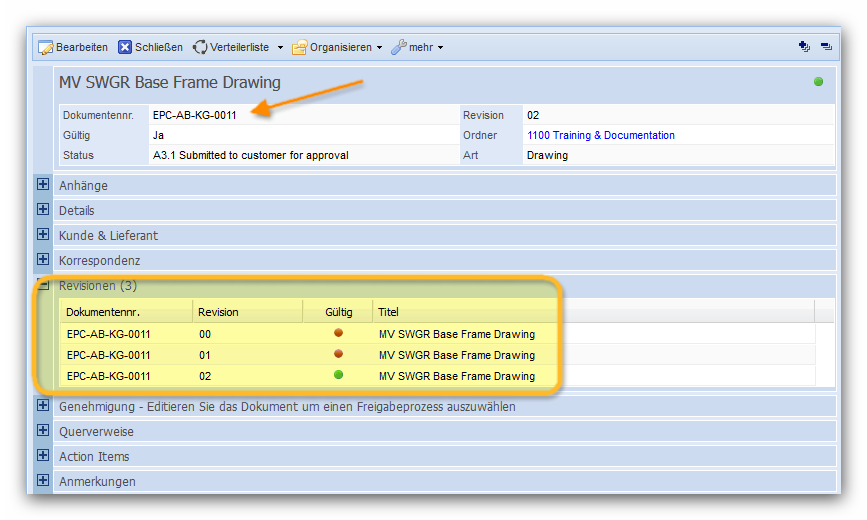Open the Organisieren dropdown arrow
Viewport: 867px width, 520px height.
[x=380, y=48]
